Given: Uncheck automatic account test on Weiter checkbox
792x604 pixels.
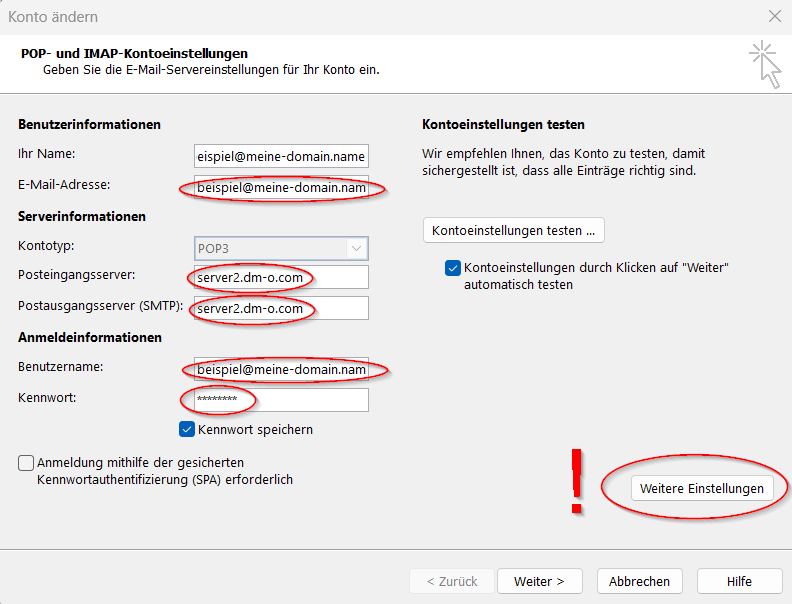Looking at the screenshot, I should pos(453,269).
